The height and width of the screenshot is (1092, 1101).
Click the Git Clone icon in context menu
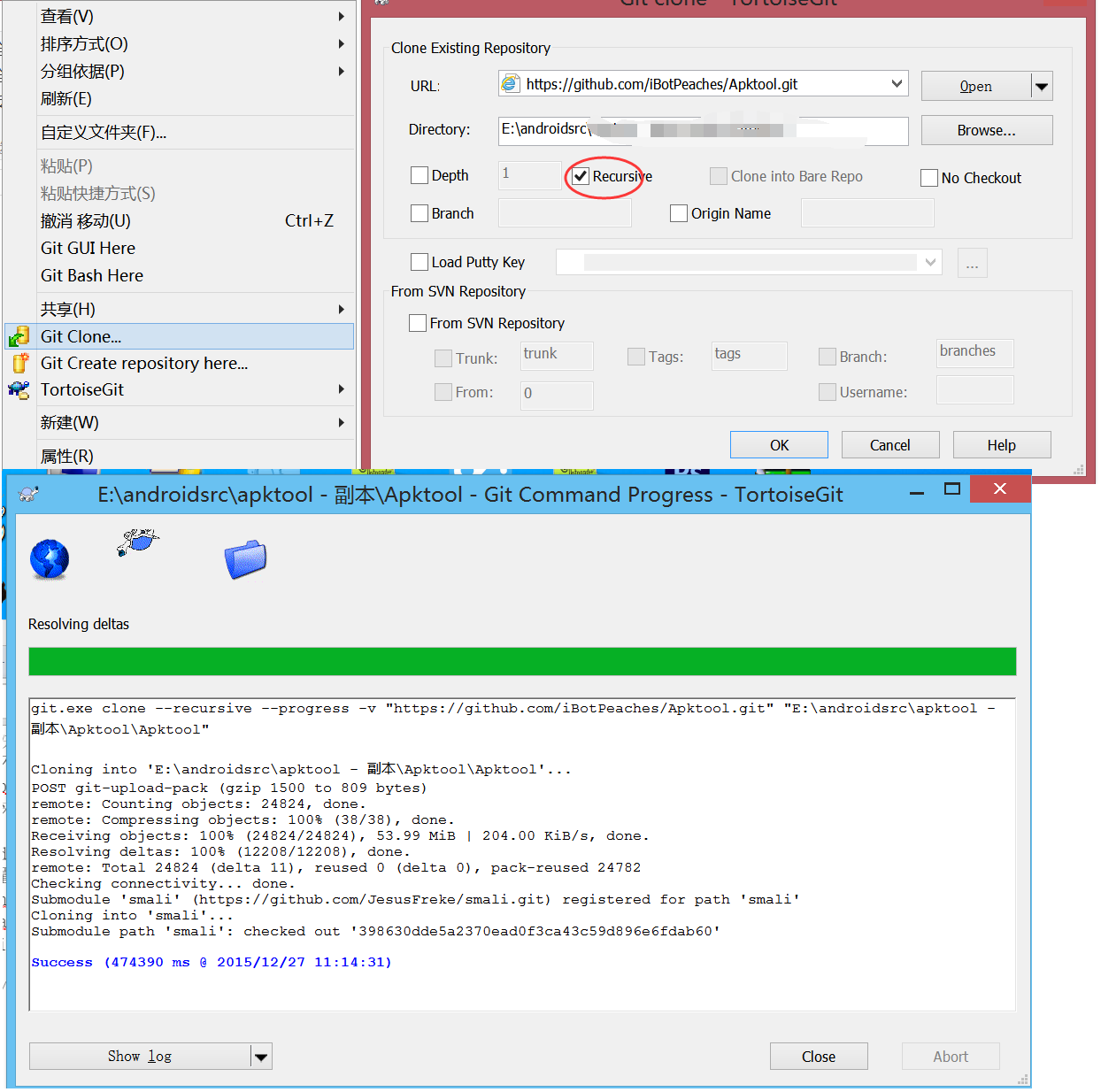point(19,336)
